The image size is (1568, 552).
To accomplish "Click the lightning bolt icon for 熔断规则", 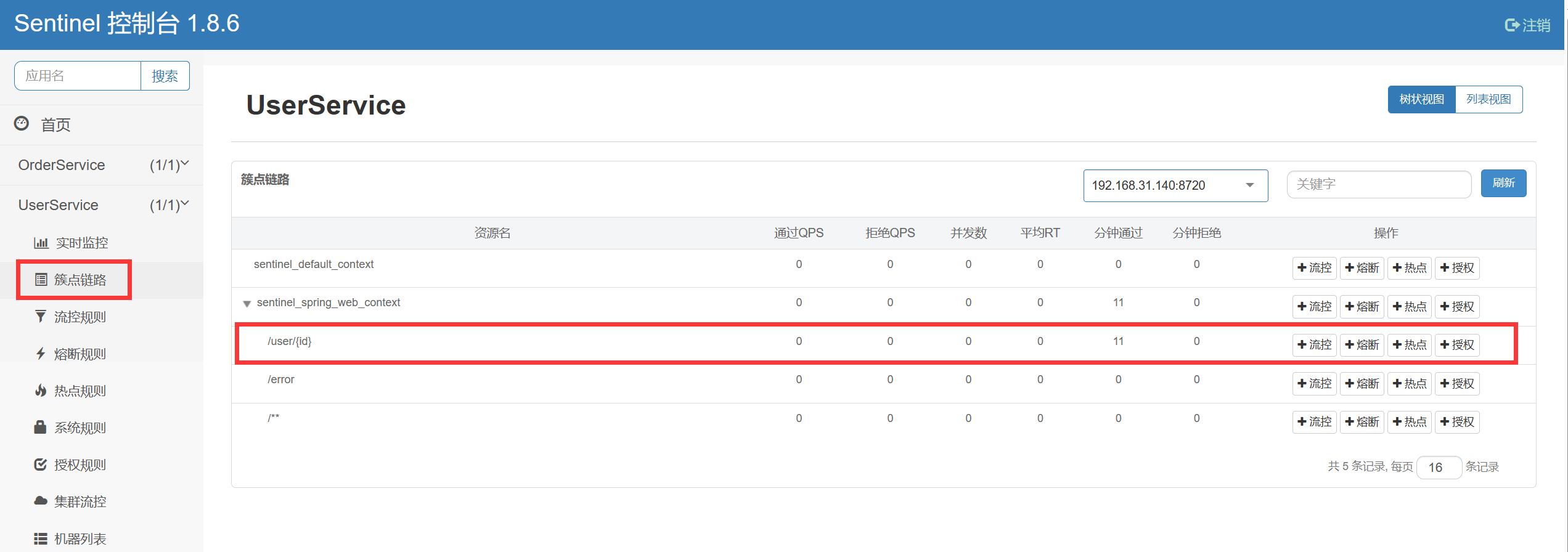I will click(41, 354).
